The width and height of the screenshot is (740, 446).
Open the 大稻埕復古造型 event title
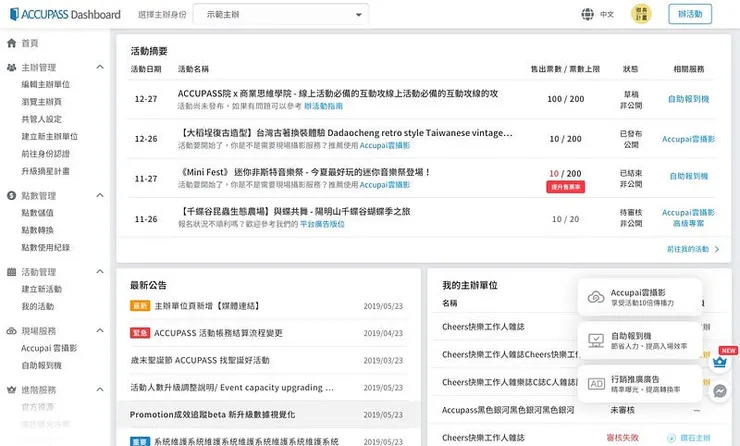[345, 133]
